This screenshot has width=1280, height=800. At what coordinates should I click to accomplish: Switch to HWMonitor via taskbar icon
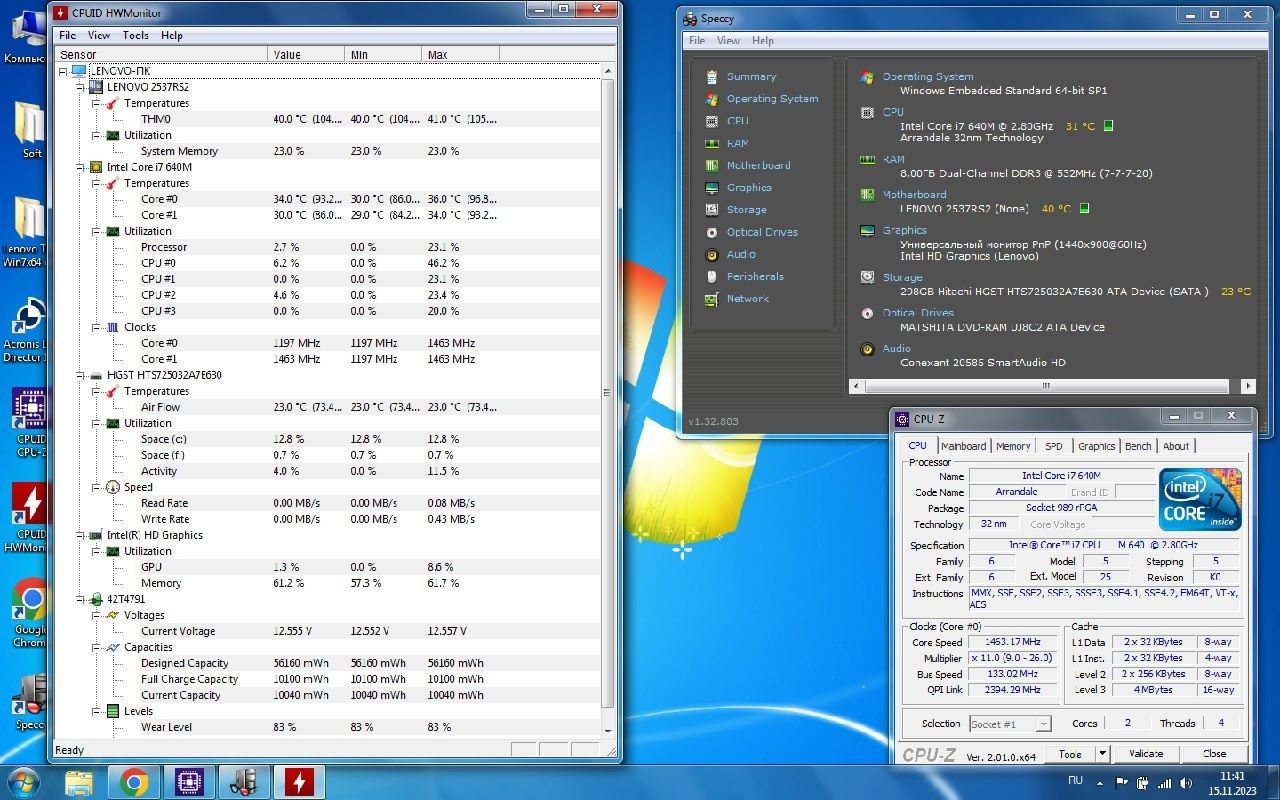(297, 782)
